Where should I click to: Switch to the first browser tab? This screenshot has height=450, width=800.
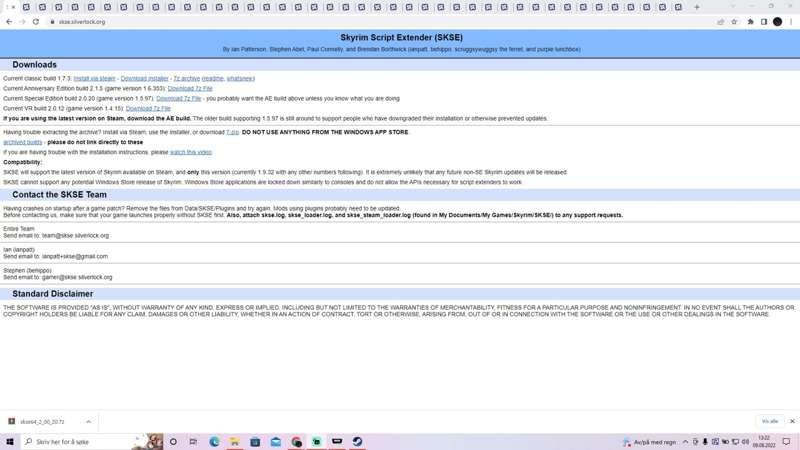tap(9, 7)
